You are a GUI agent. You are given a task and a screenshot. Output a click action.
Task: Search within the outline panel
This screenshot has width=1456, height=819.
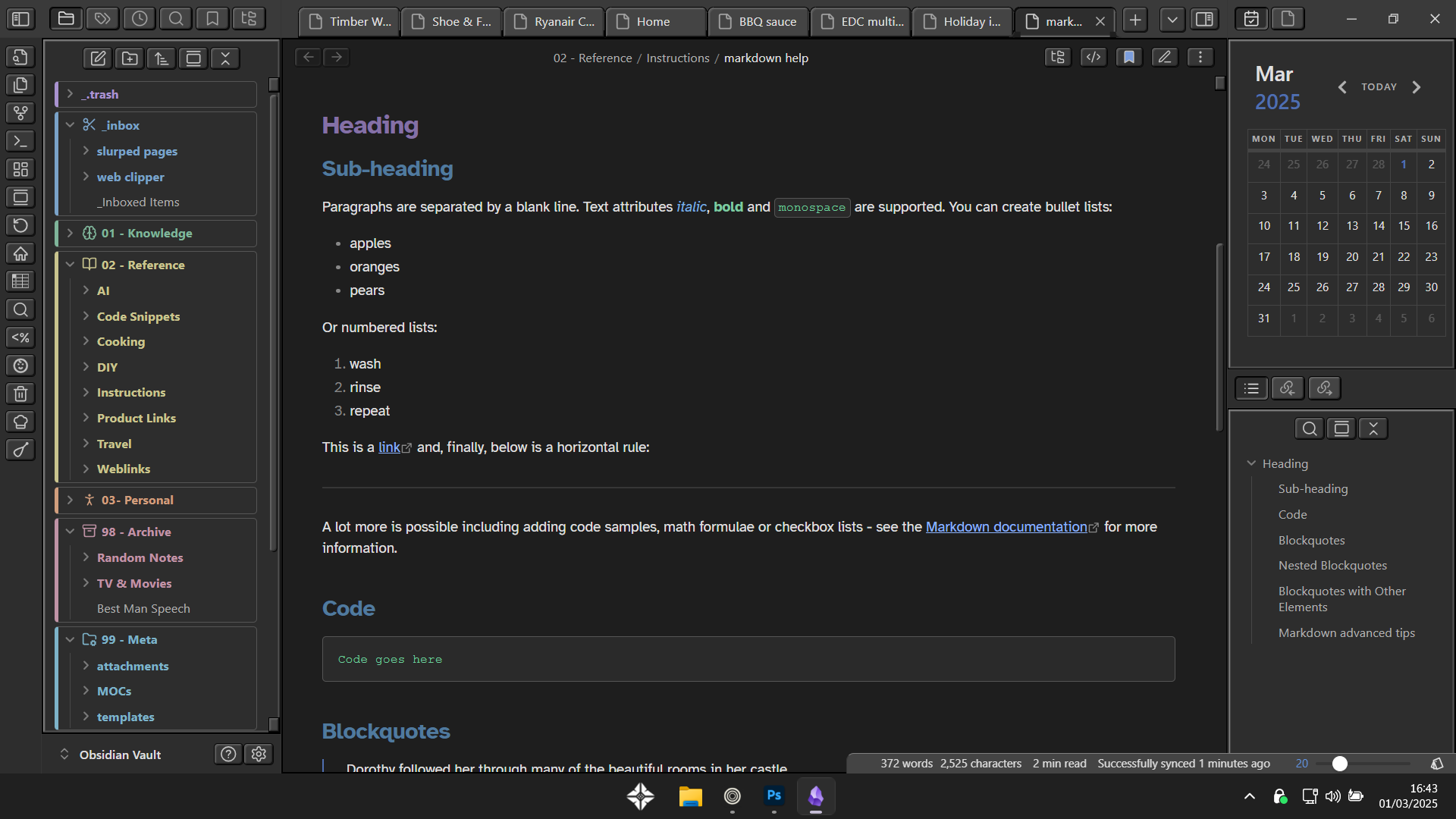click(x=1310, y=428)
